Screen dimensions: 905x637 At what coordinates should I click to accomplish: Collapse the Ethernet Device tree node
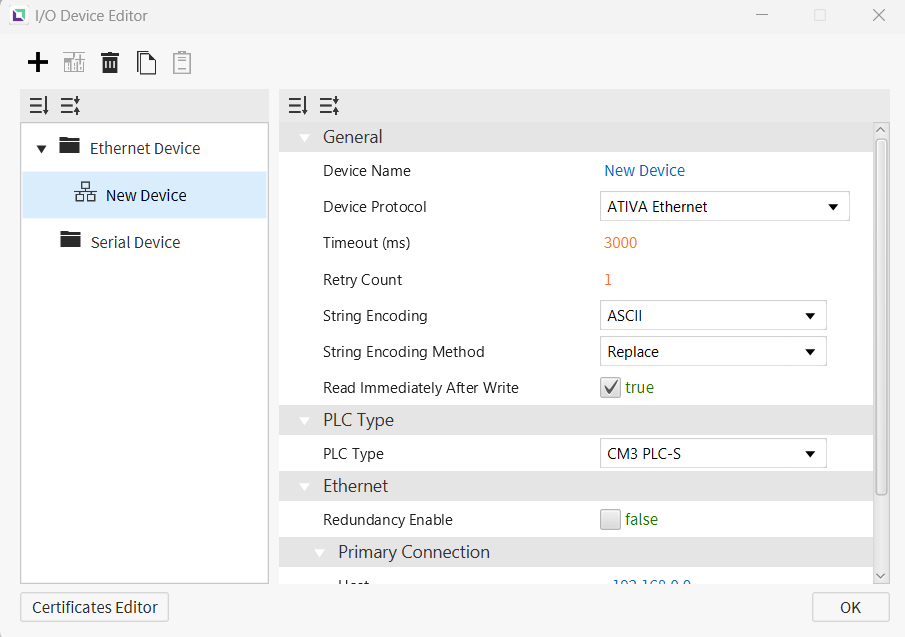41,149
